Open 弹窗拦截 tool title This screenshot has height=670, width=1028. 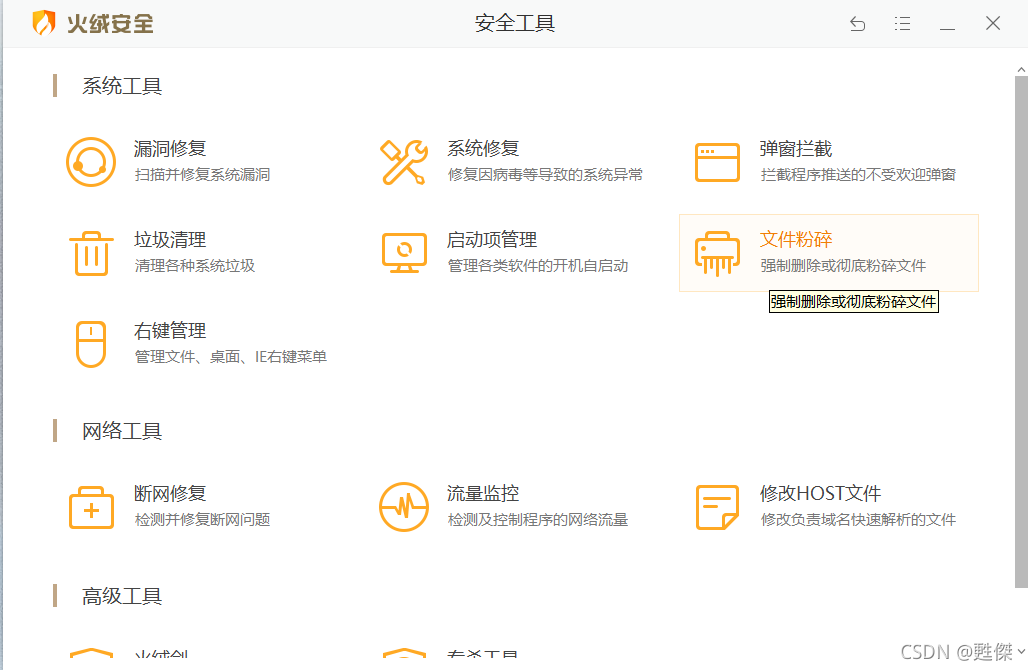796,149
